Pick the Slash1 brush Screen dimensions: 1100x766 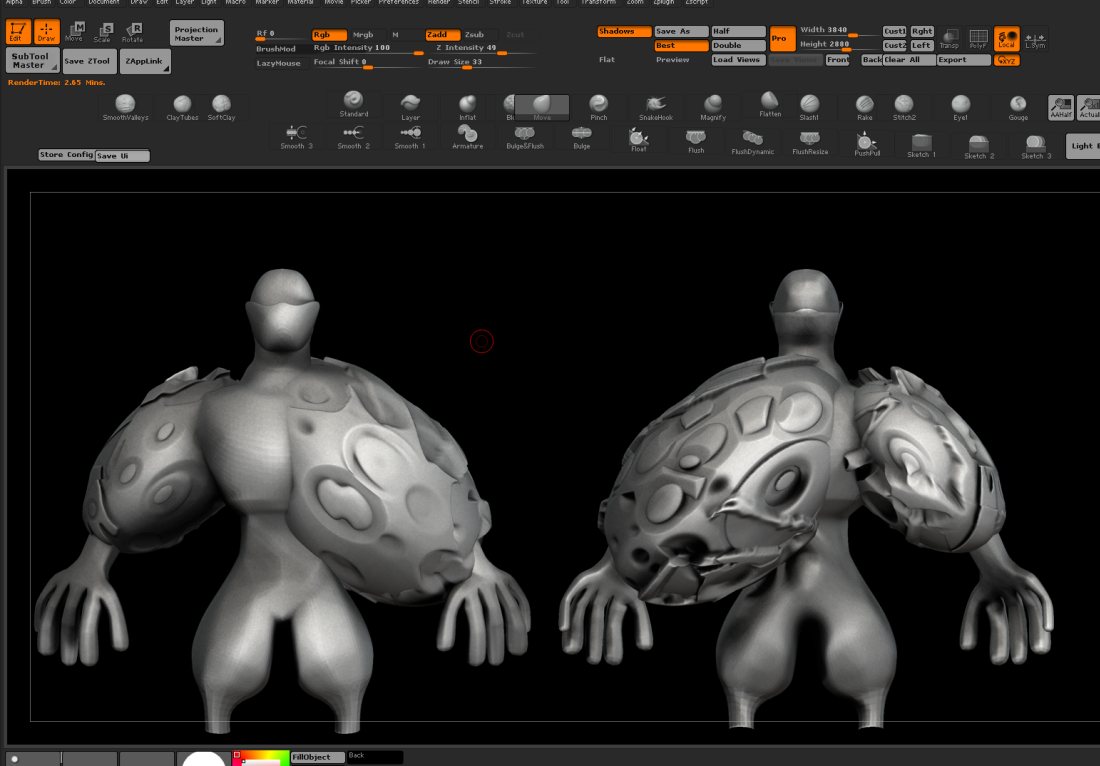(809, 107)
